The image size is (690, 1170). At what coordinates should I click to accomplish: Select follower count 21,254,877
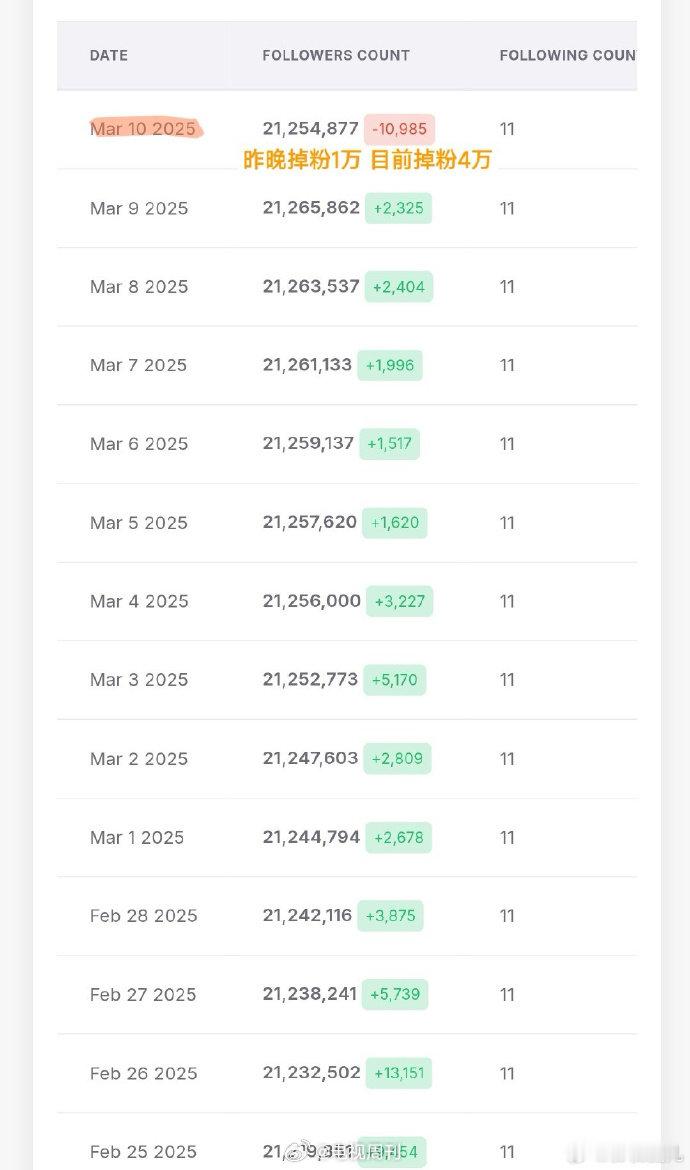point(310,128)
